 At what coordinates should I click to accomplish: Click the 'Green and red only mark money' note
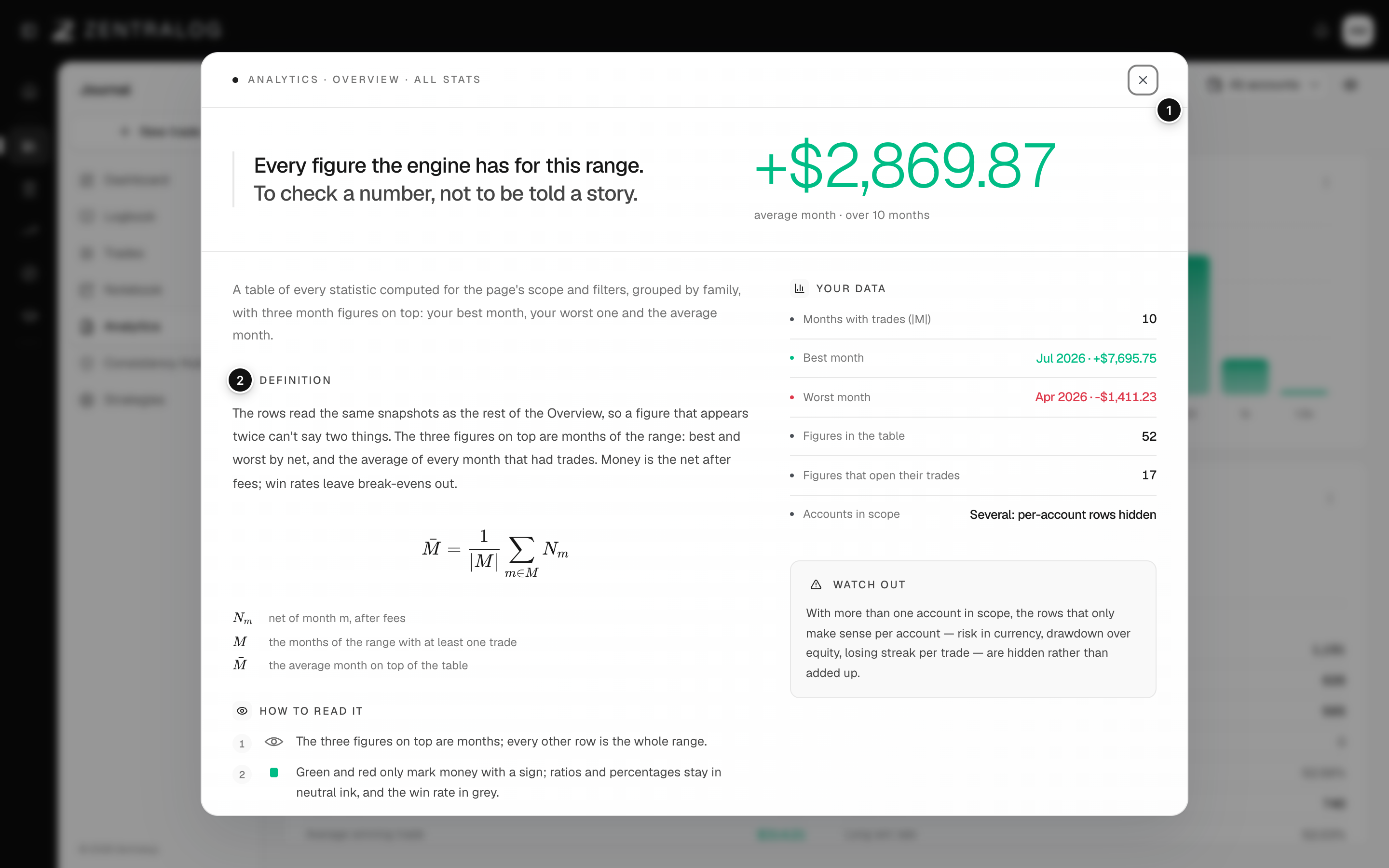(x=508, y=782)
